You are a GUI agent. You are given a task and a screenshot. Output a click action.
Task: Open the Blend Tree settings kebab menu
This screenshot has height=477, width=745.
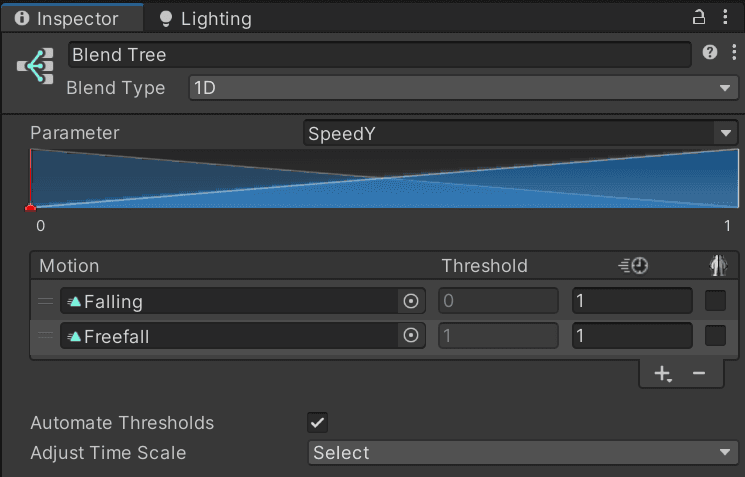click(733, 53)
